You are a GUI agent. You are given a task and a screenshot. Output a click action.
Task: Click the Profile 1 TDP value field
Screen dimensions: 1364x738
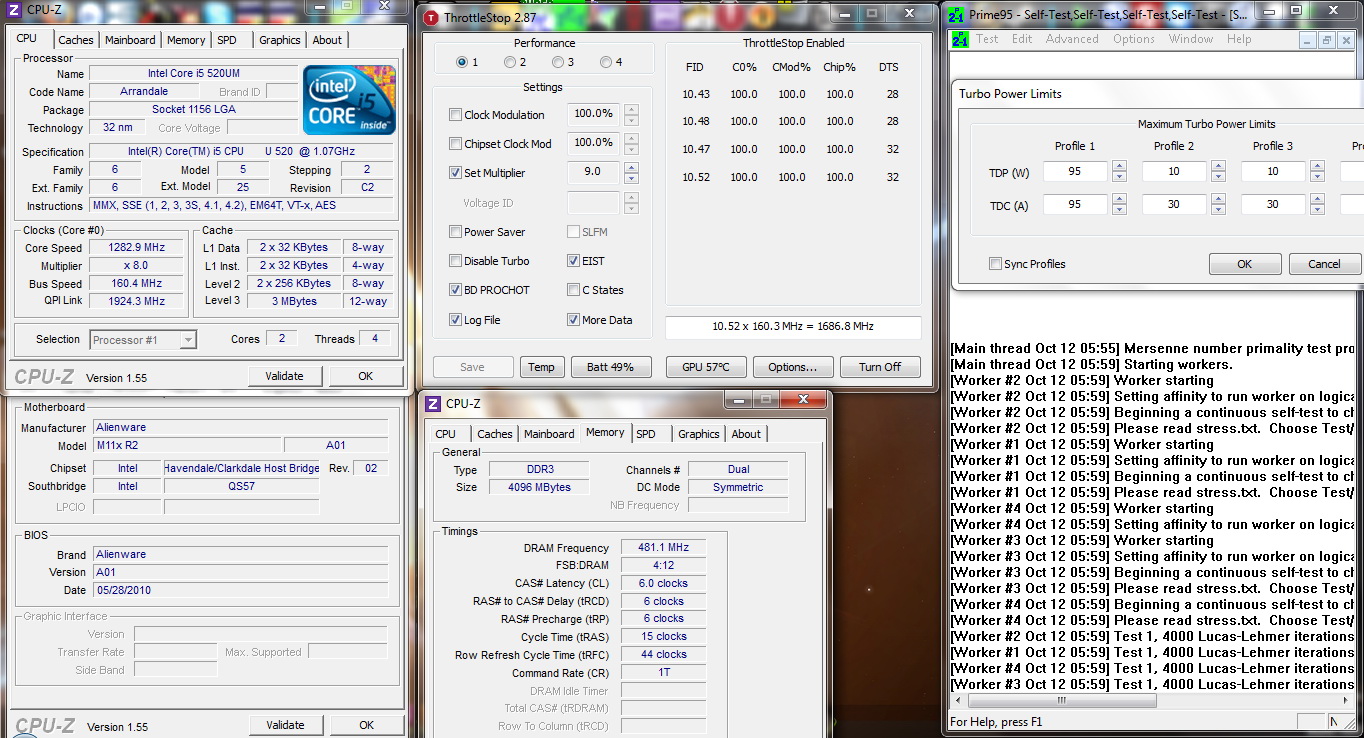(1076, 172)
